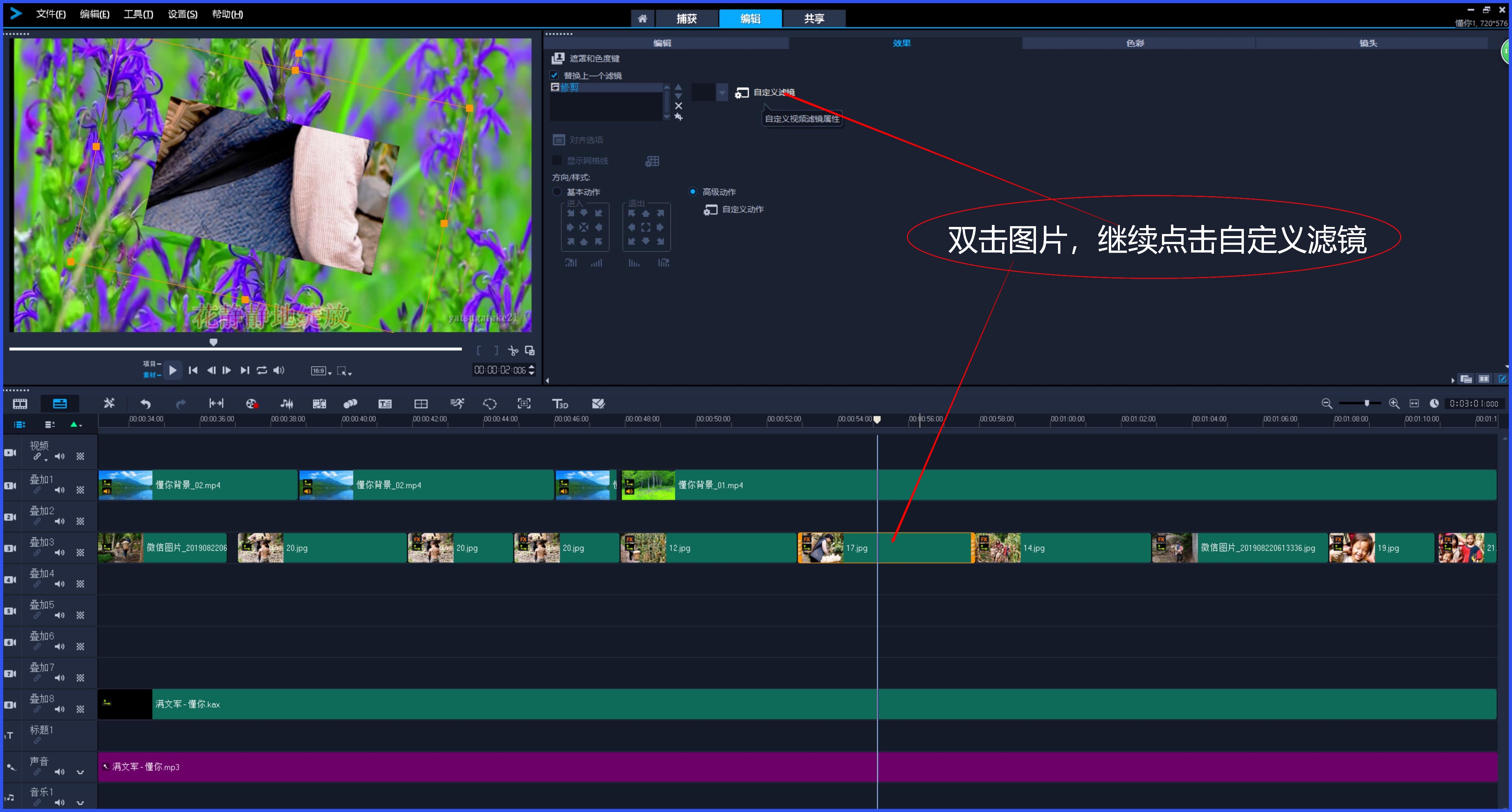Click the undo icon in the timeline toolbar
This screenshot has width=1512, height=812.
coord(145,403)
